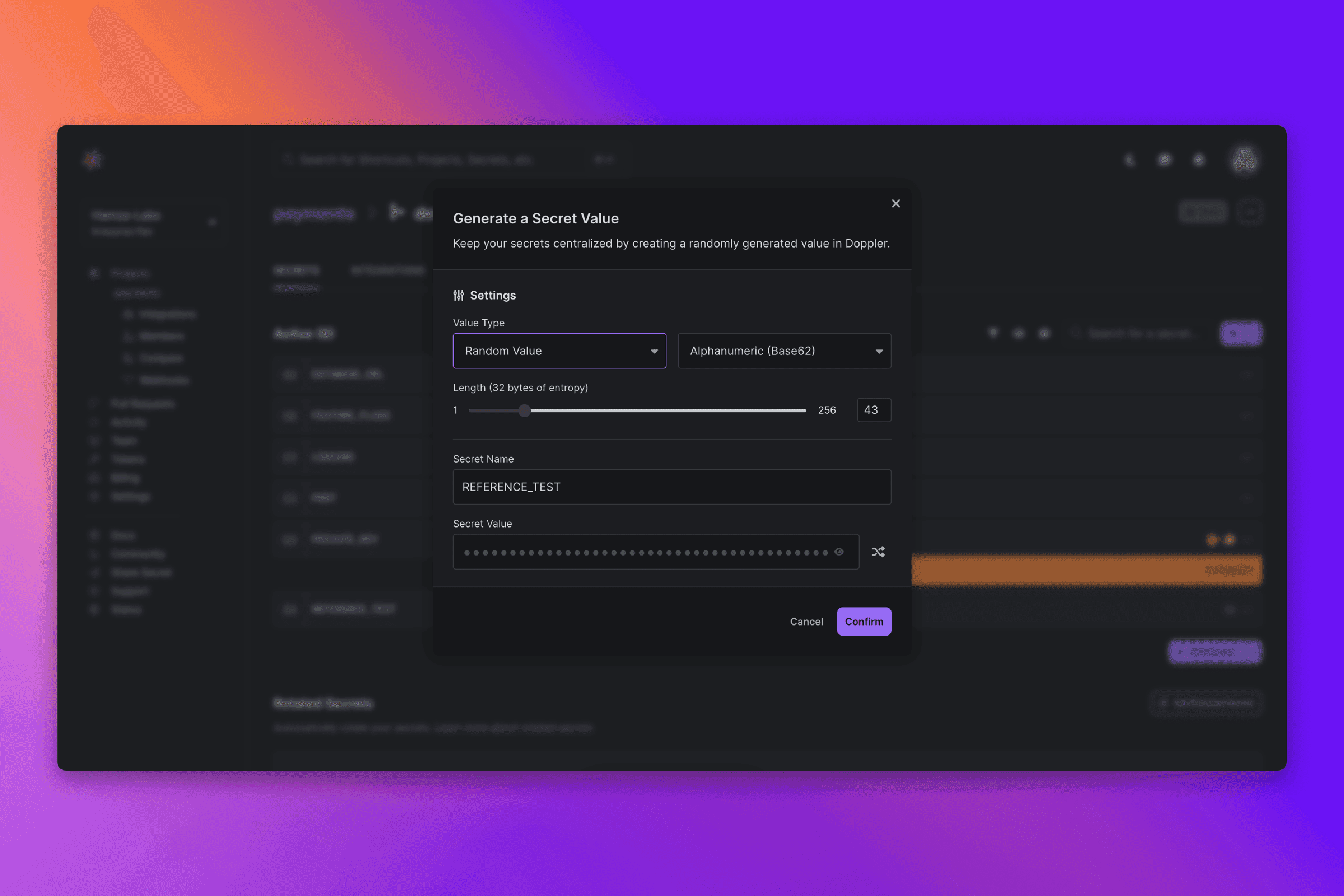Focus the Secret Name field containing REFERENCE_TEST
The height and width of the screenshot is (896, 1344).
click(671, 487)
